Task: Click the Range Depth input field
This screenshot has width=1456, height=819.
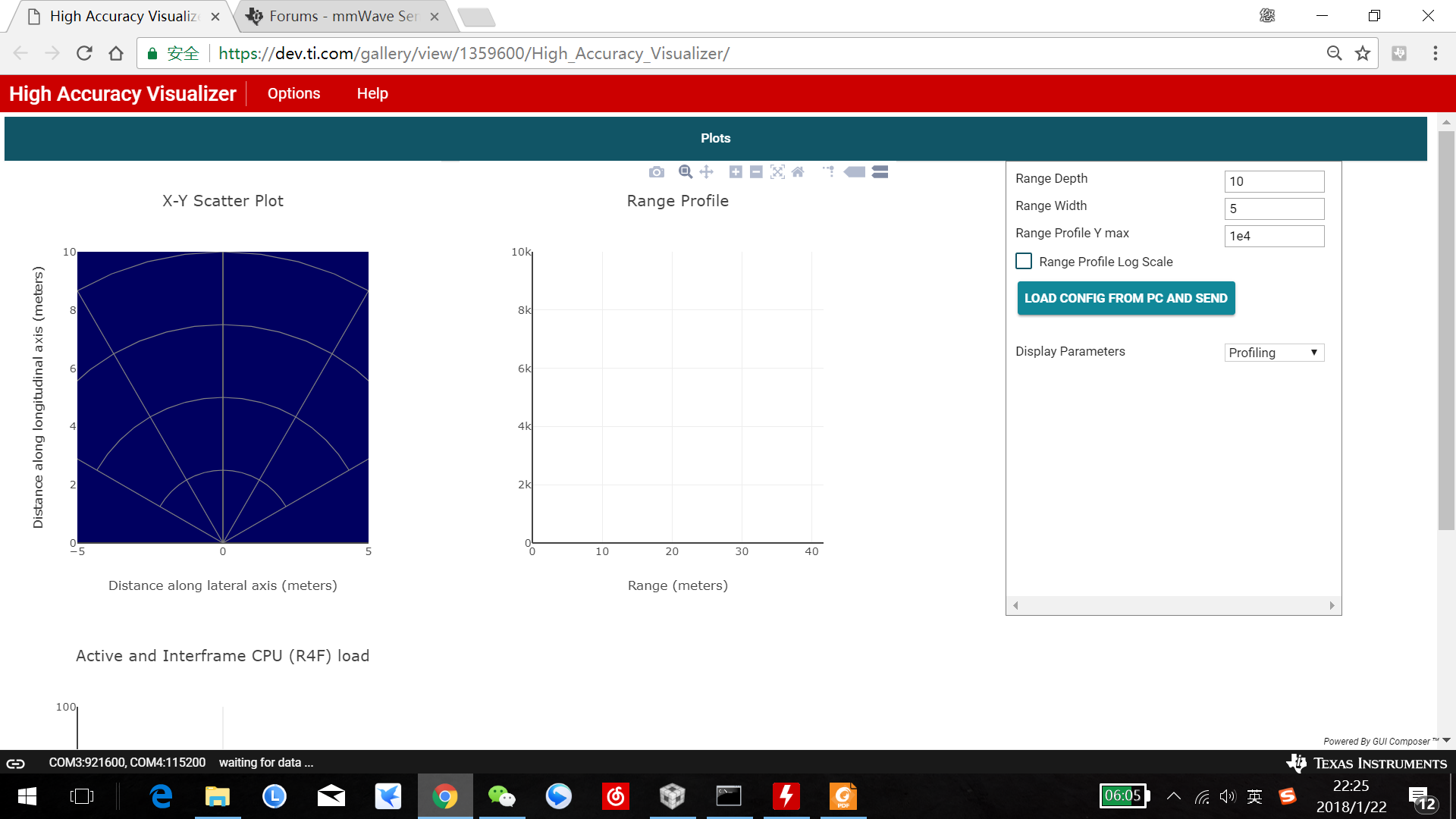Action: pos(1274,181)
